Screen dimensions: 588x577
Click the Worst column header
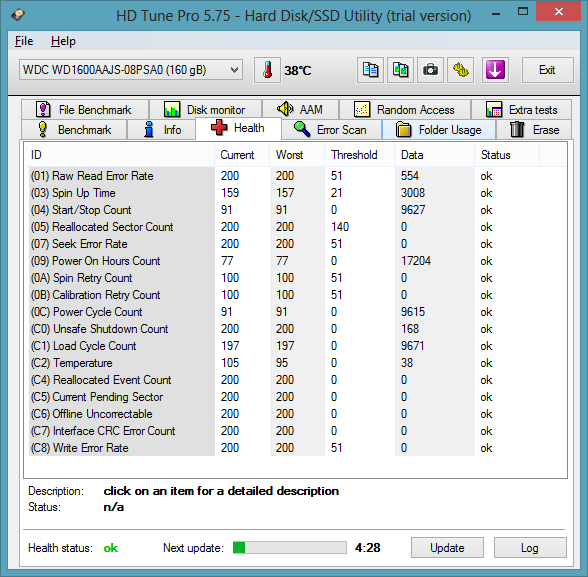click(x=297, y=155)
